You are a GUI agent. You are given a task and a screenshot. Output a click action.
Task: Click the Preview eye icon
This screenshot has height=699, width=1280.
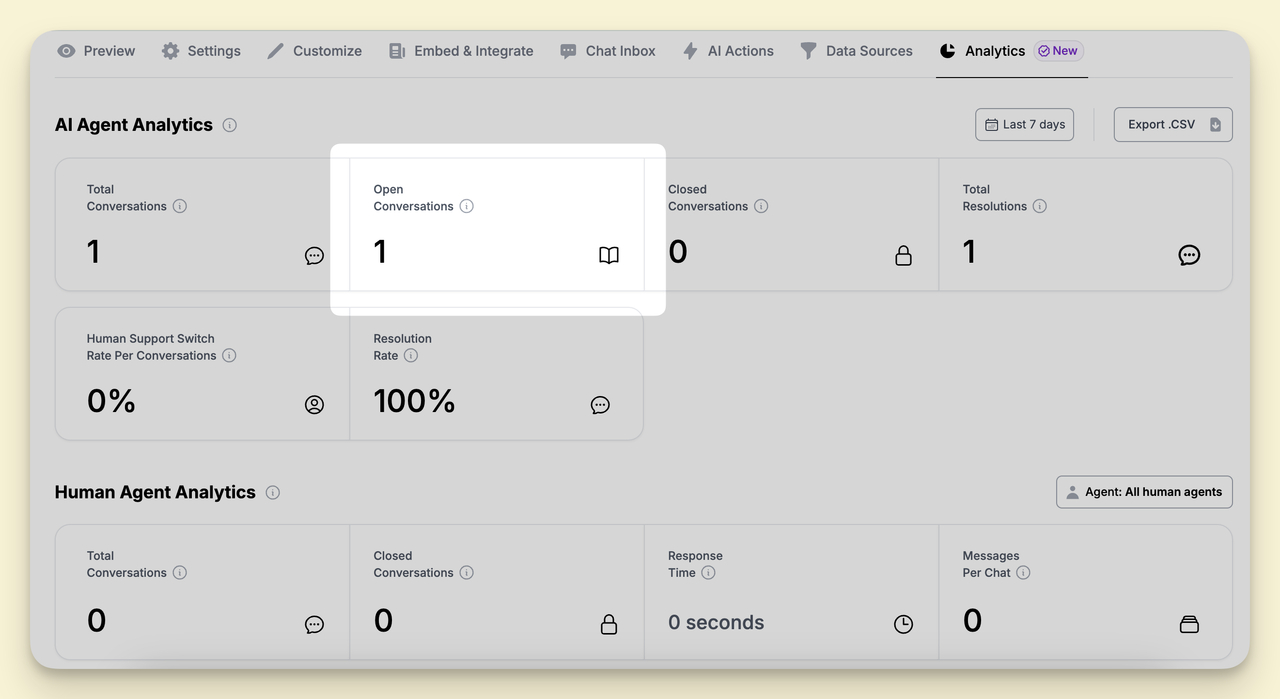point(66,51)
